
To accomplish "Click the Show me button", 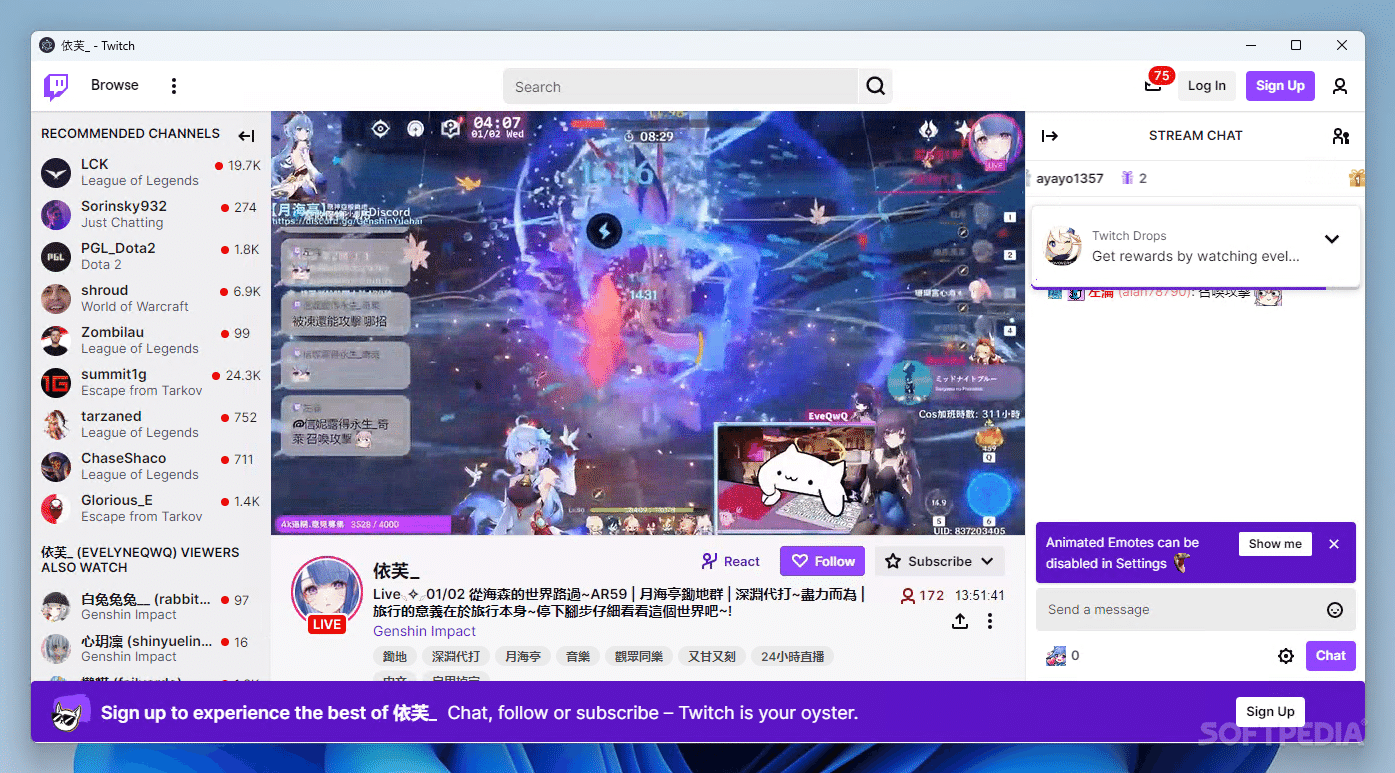I will tap(1275, 544).
